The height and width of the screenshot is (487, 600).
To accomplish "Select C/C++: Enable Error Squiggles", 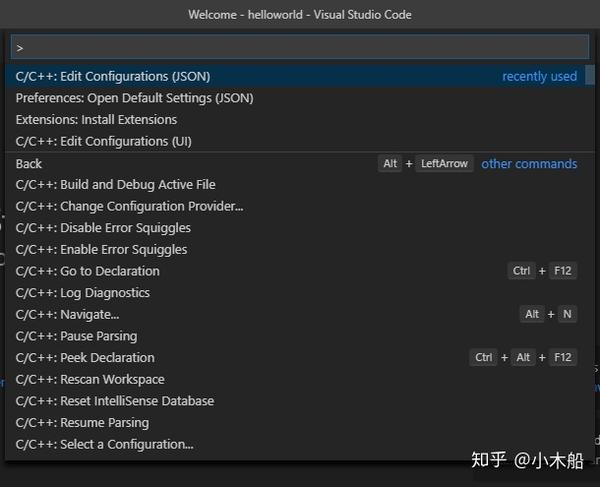I will click(x=295, y=249).
